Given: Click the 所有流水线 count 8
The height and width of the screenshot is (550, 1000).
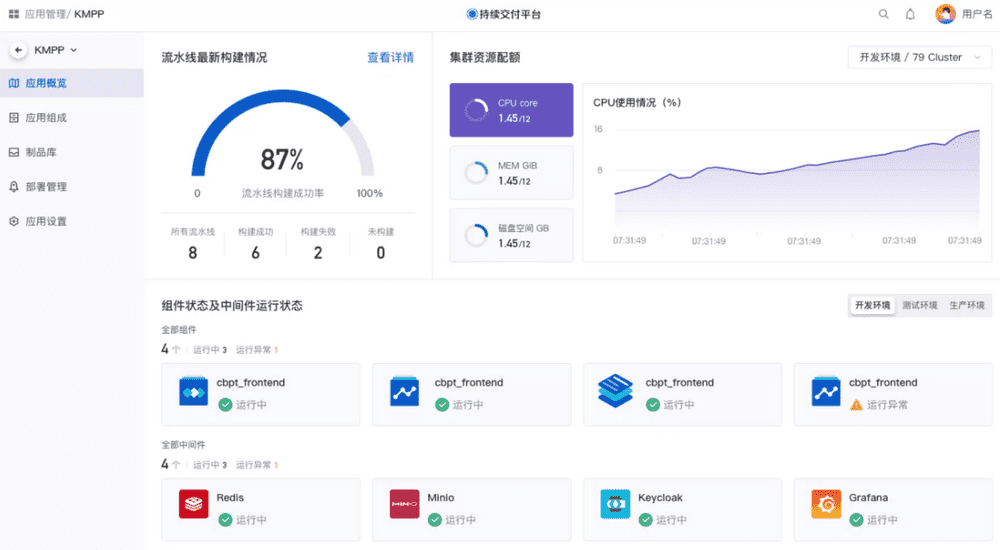Looking at the screenshot, I should point(193,253).
